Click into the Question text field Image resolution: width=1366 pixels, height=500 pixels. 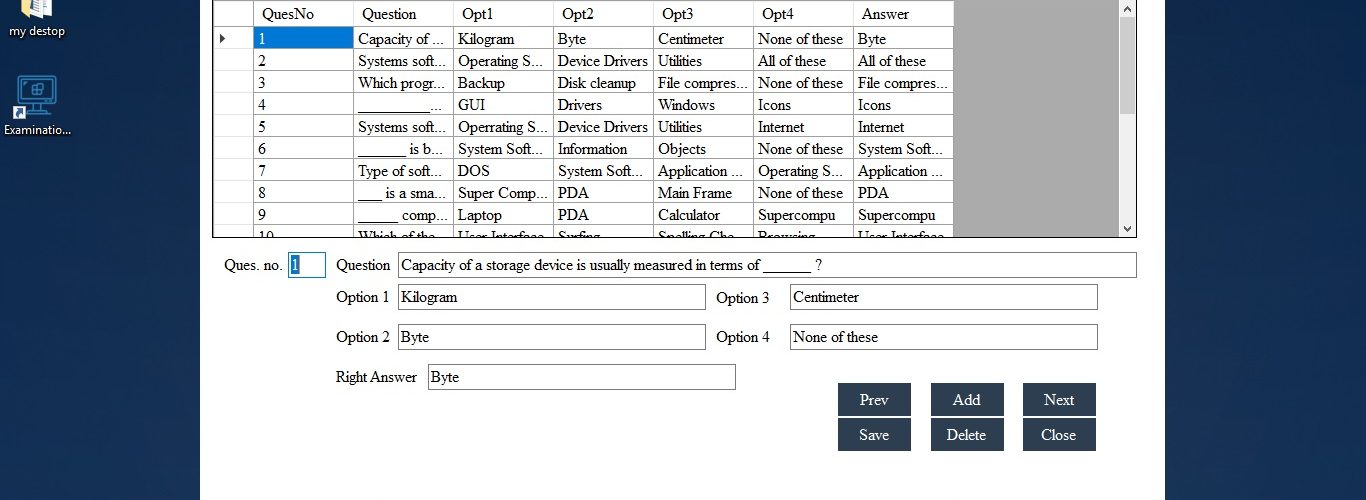click(767, 265)
